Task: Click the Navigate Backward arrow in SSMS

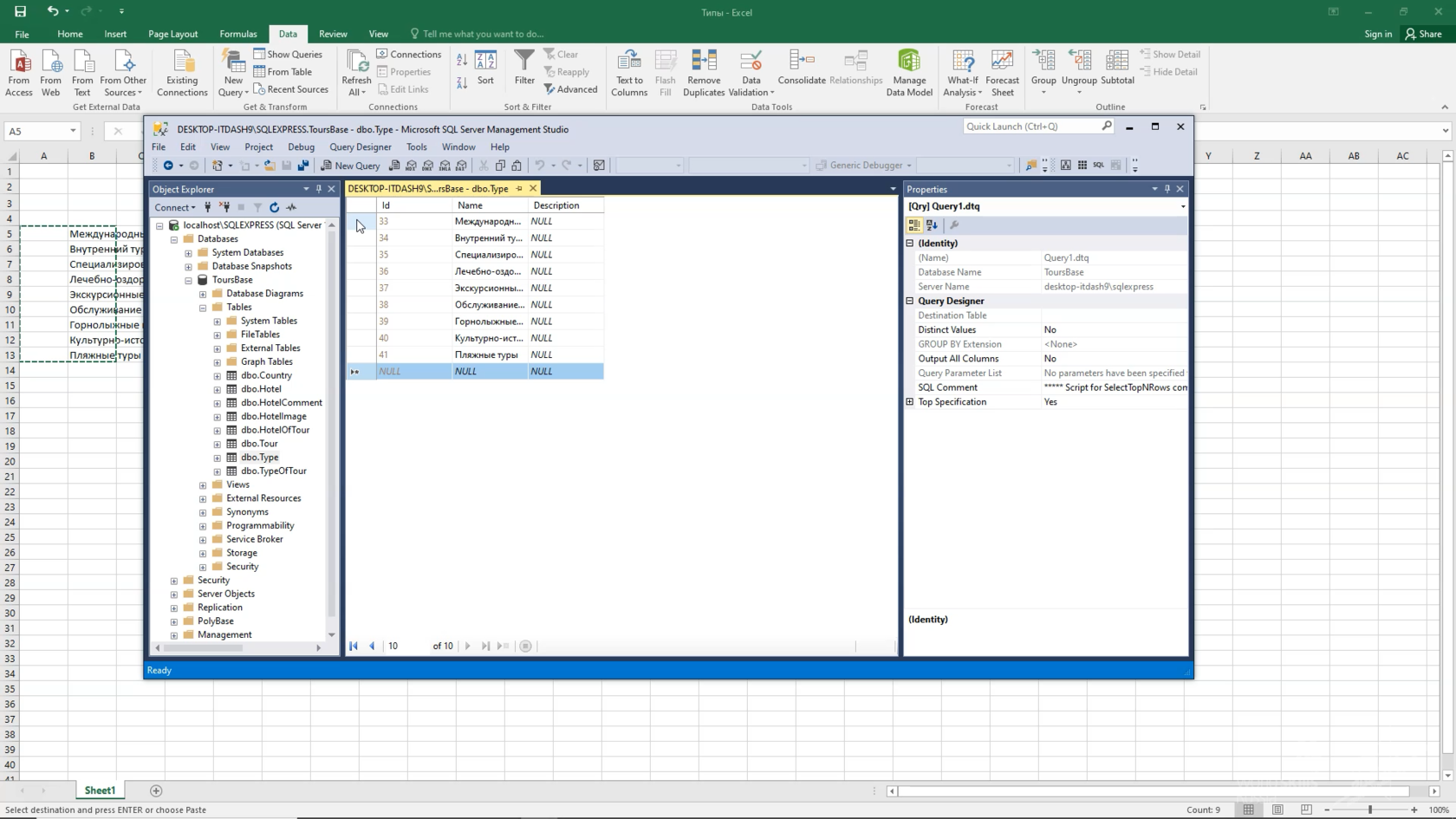Action: point(168,166)
